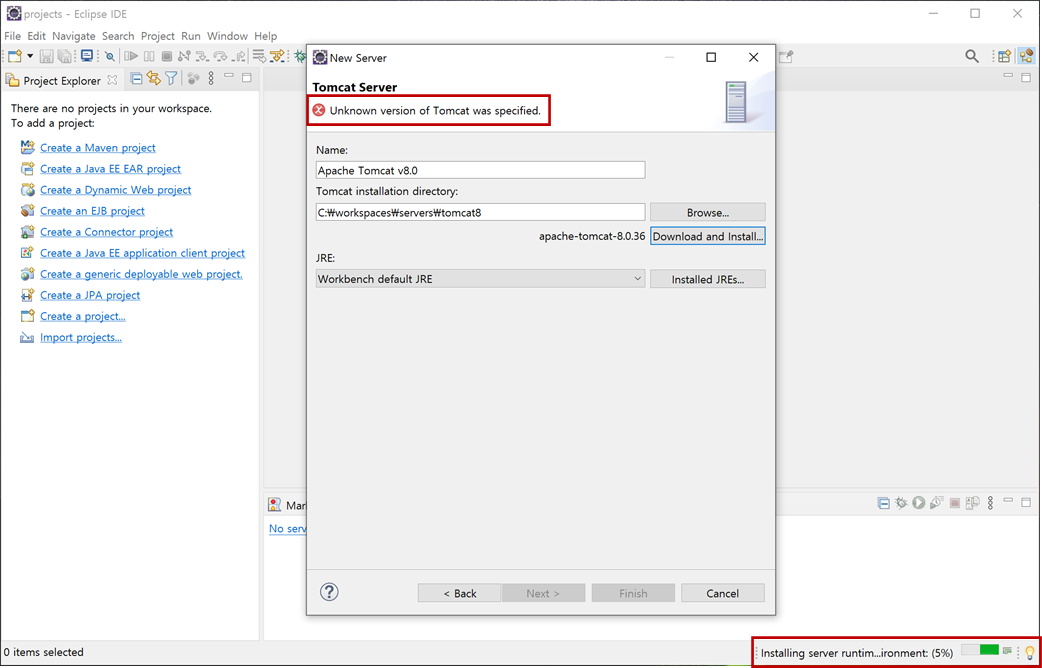Viewport: 1042px width, 668px height.
Task: Click Create a Dynamic Web project link
Action: point(116,190)
